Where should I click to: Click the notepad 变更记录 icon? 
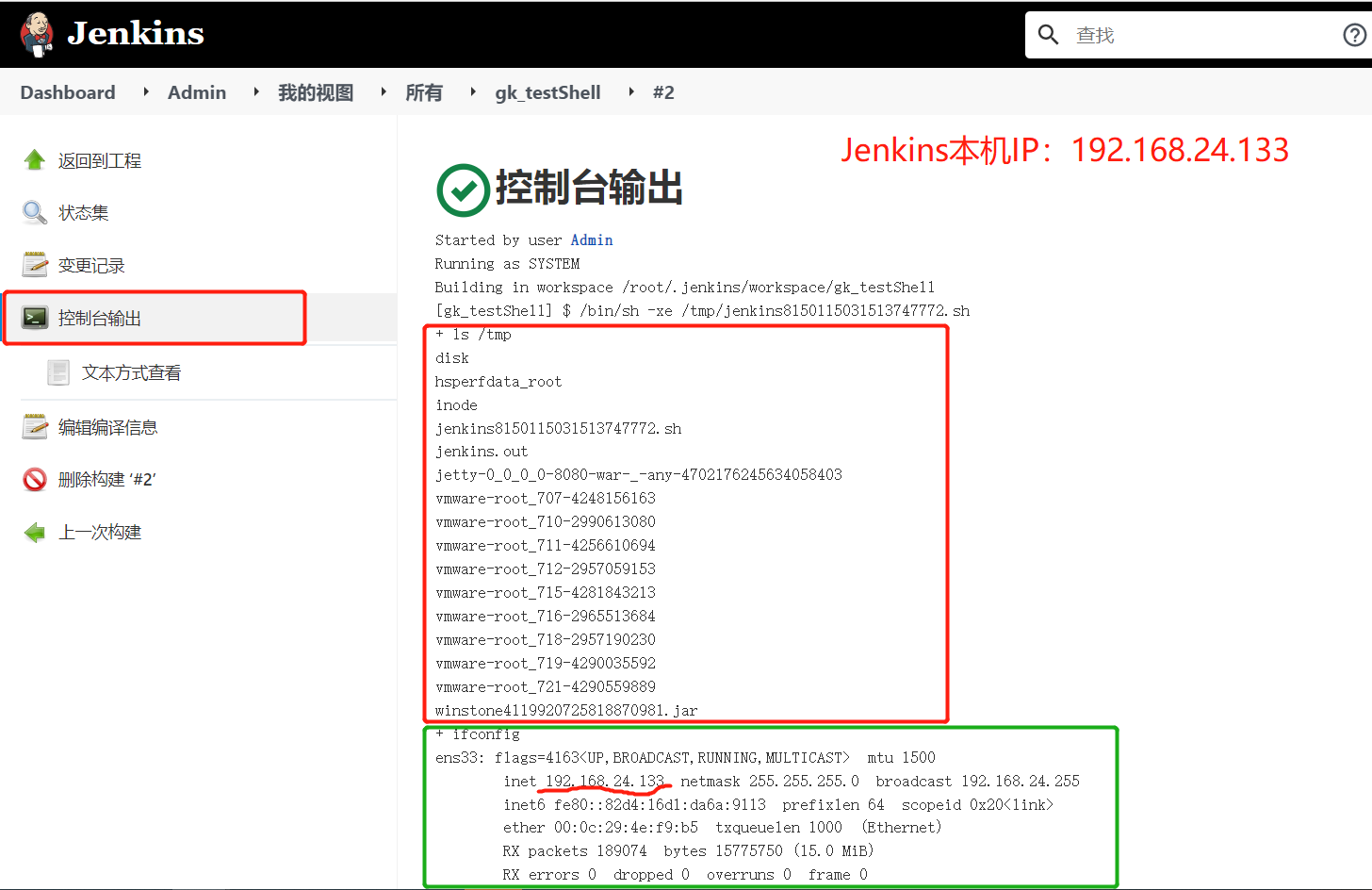[x=35, y=265]
